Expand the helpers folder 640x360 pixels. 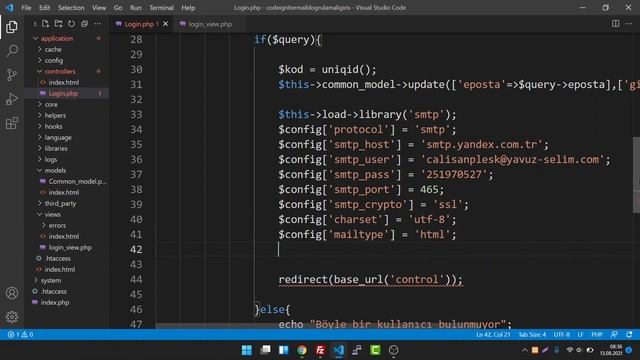coord(55,115)
